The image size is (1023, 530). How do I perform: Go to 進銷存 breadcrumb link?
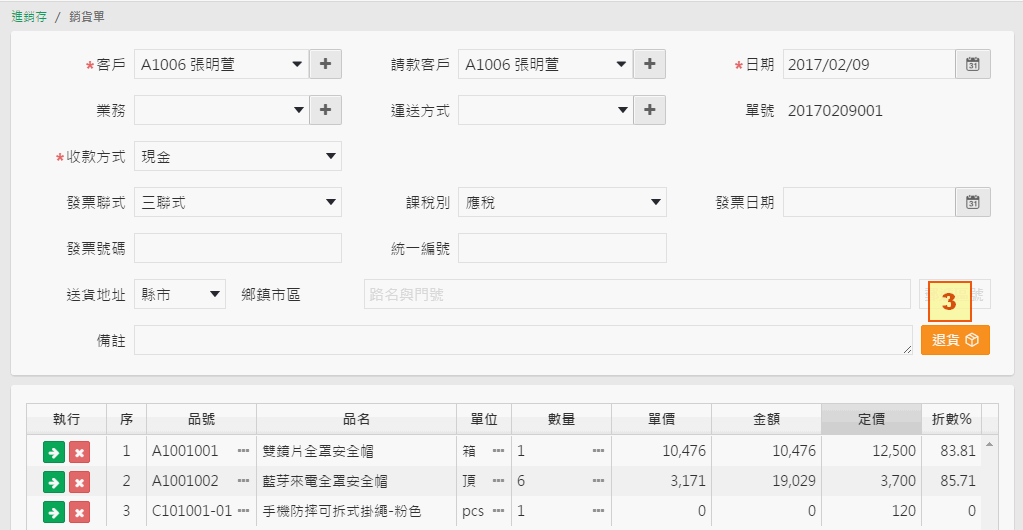pyautogui.click(x=29, y=17)
